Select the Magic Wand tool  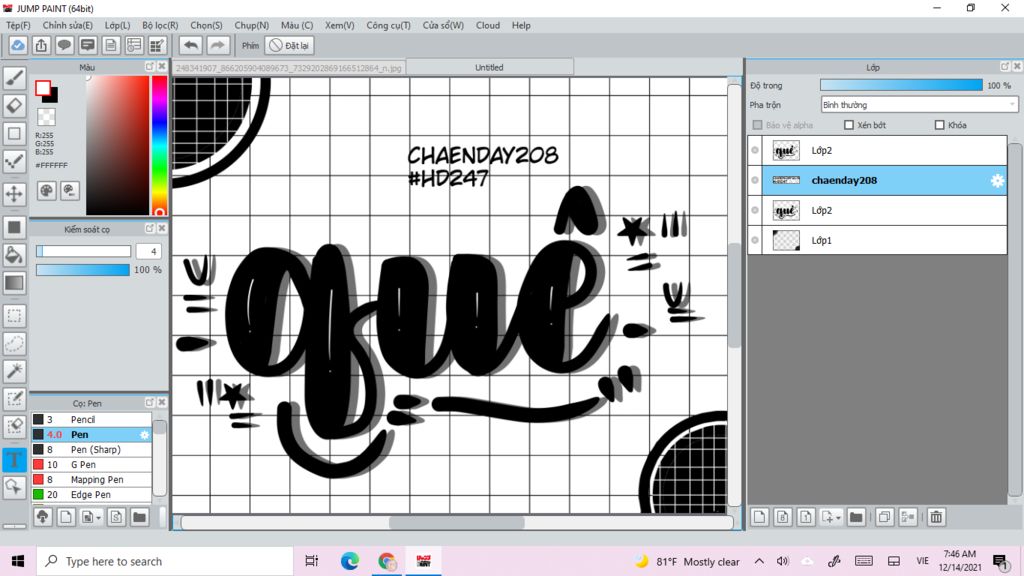pyautogui.click(x=14, y=371)
